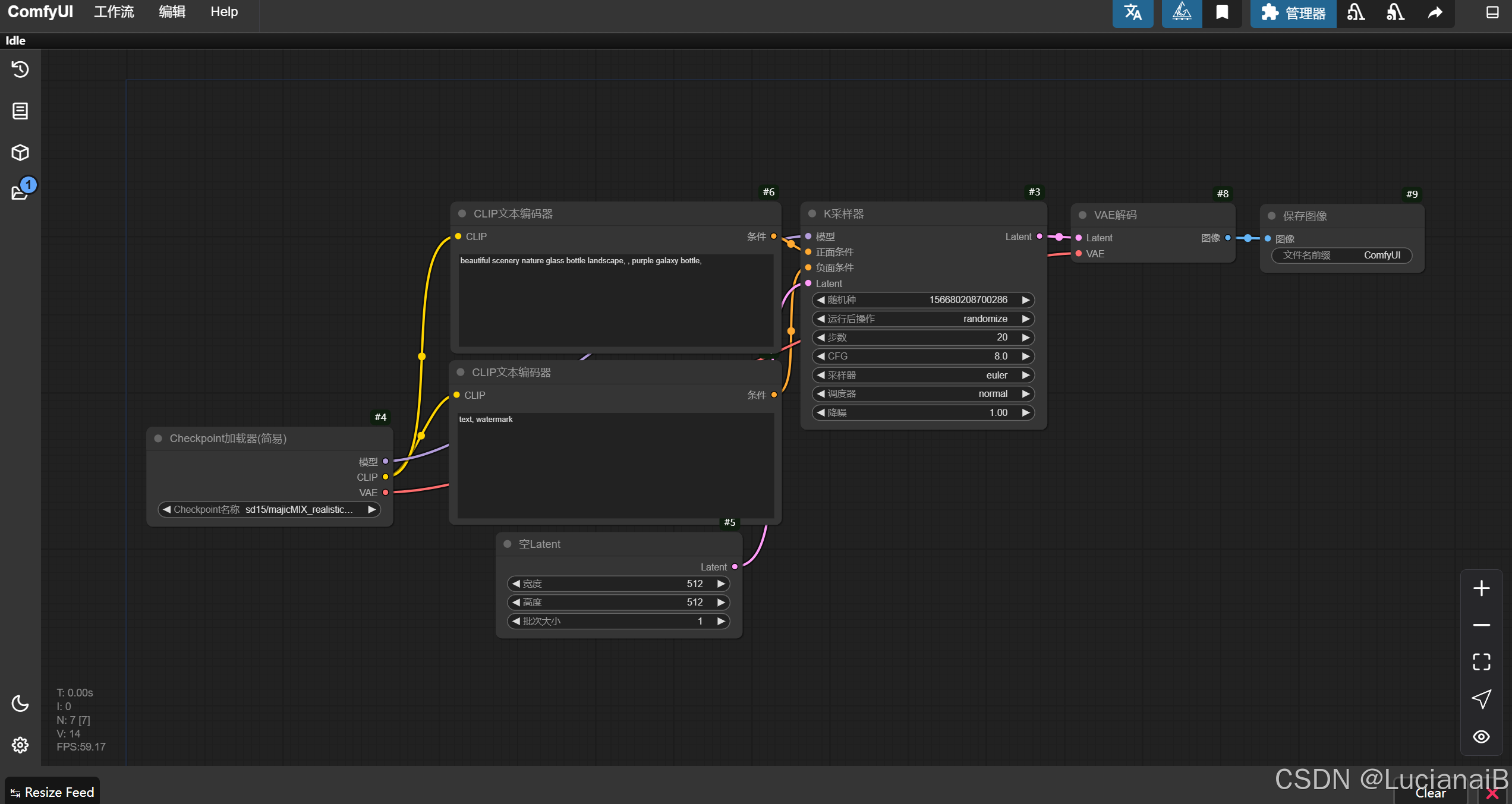Collapse the K采样器 node via its title dot
1512x804 pixels.
tap(812, 214)
